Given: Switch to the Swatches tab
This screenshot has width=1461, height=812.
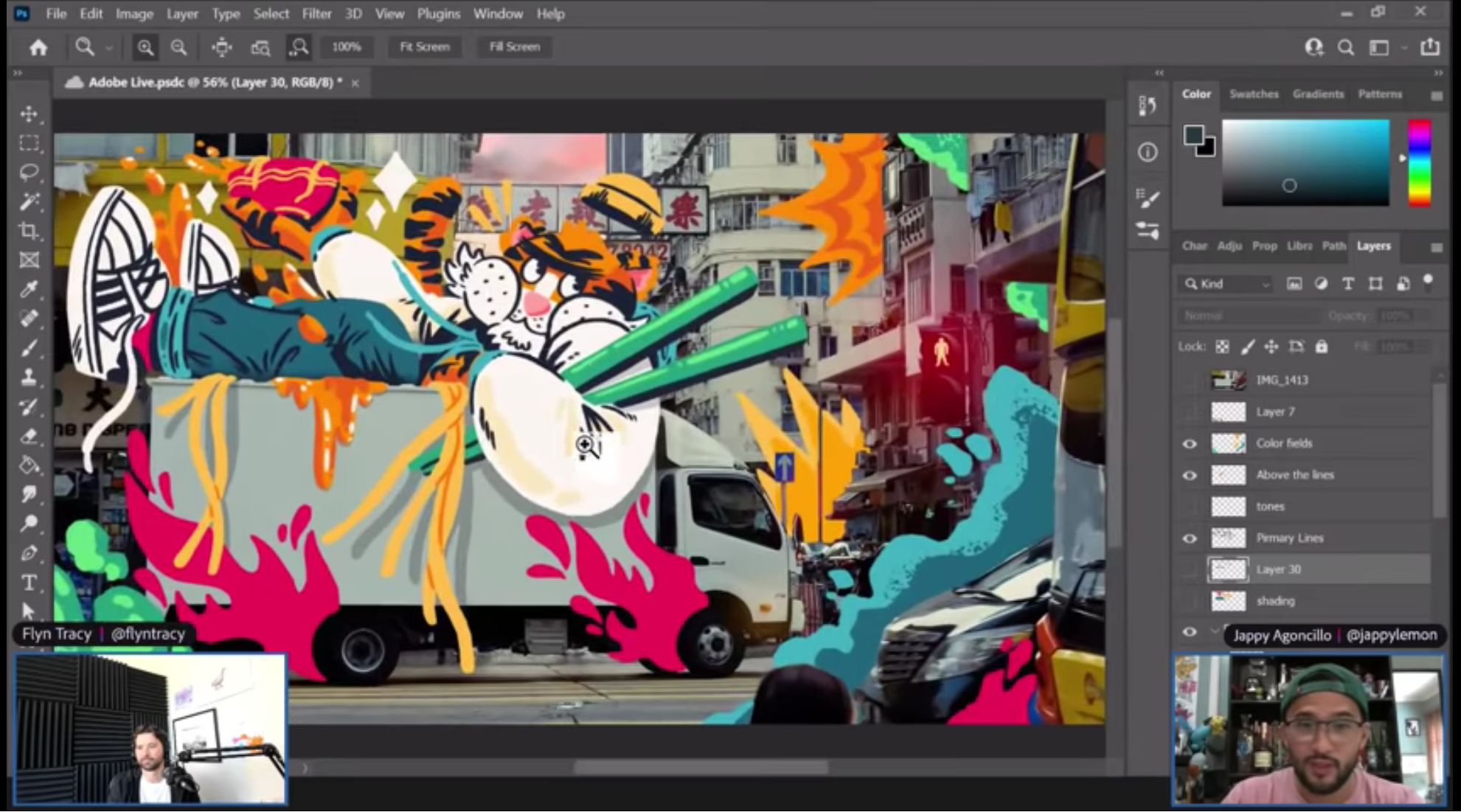Looking at the screenshot, I should coord(1254,94).
